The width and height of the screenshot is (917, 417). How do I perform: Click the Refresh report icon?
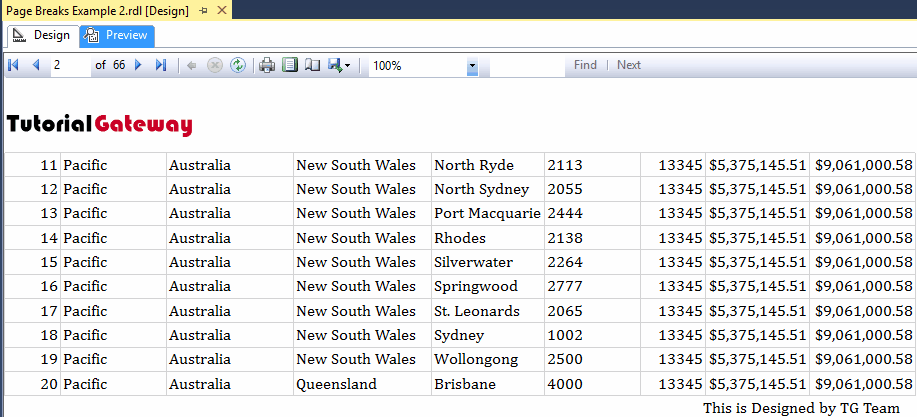[237, 65]
